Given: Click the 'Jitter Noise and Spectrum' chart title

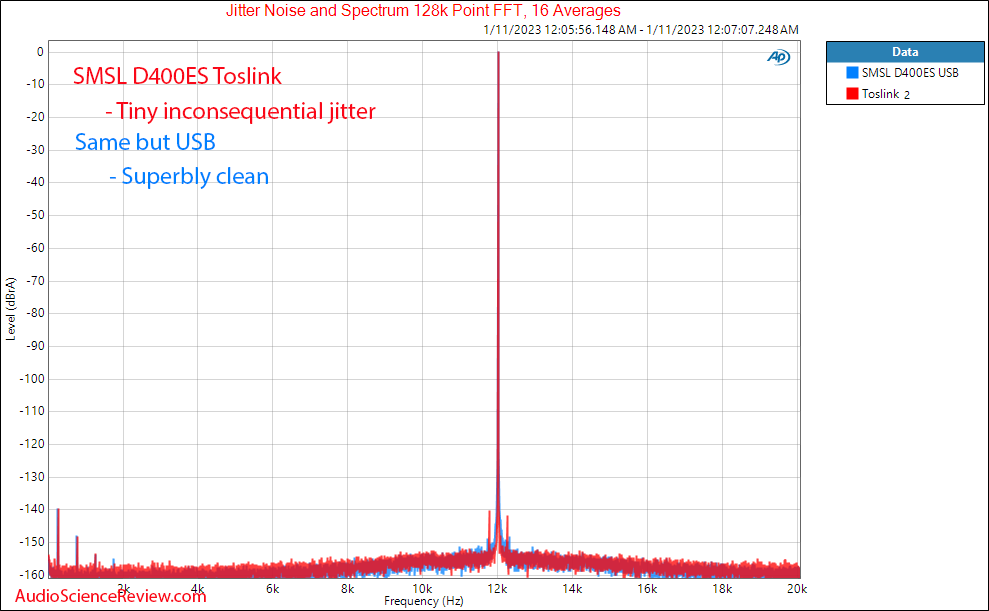Looking at the screenshot, I should point(423,11).
